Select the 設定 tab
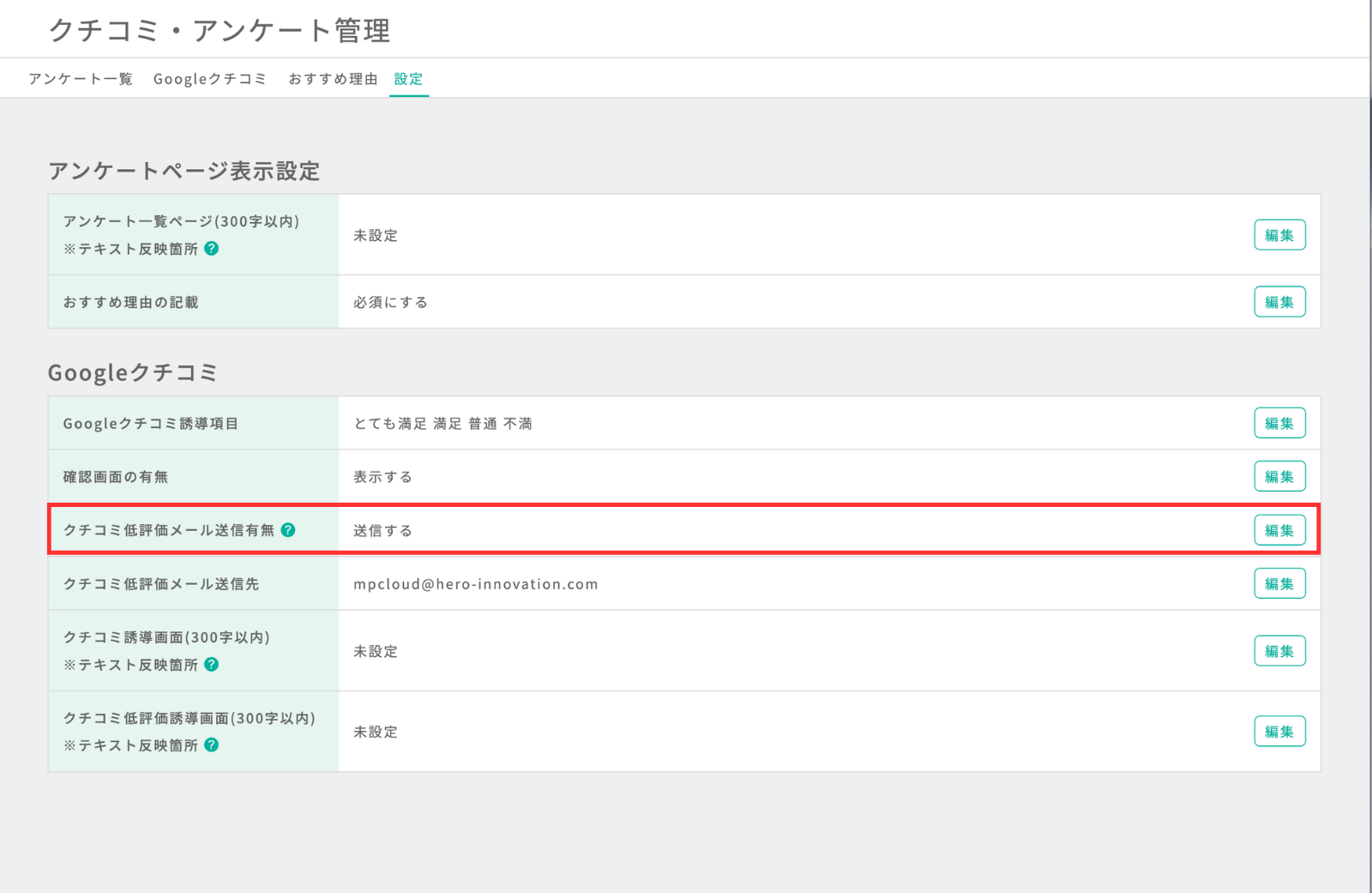The height and width of the screenshot is (893, 1372). [409, 79]
